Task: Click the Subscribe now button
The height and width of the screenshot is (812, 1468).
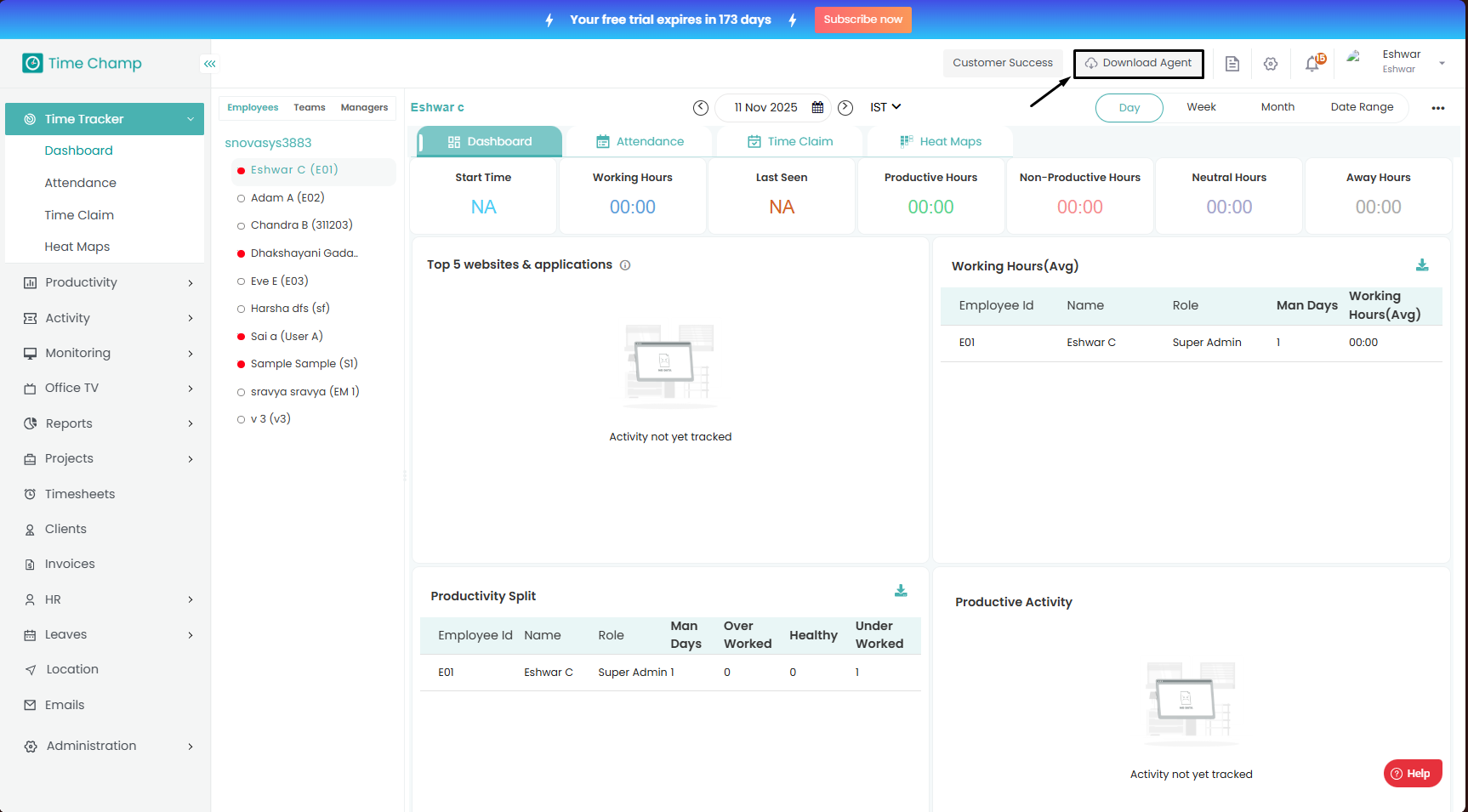Action: (862, 20)
